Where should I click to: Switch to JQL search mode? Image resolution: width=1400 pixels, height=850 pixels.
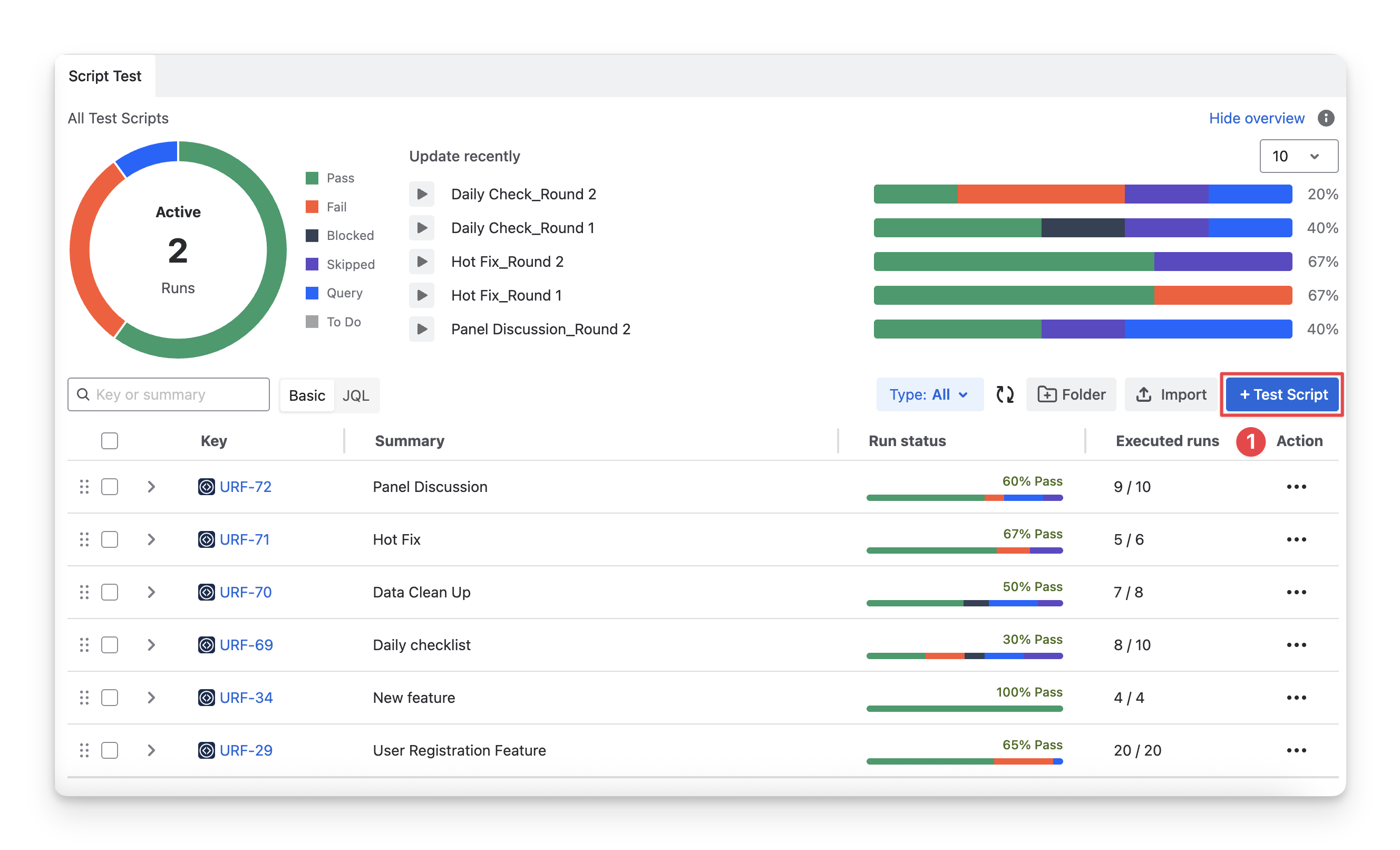click(x=356, y=395)
